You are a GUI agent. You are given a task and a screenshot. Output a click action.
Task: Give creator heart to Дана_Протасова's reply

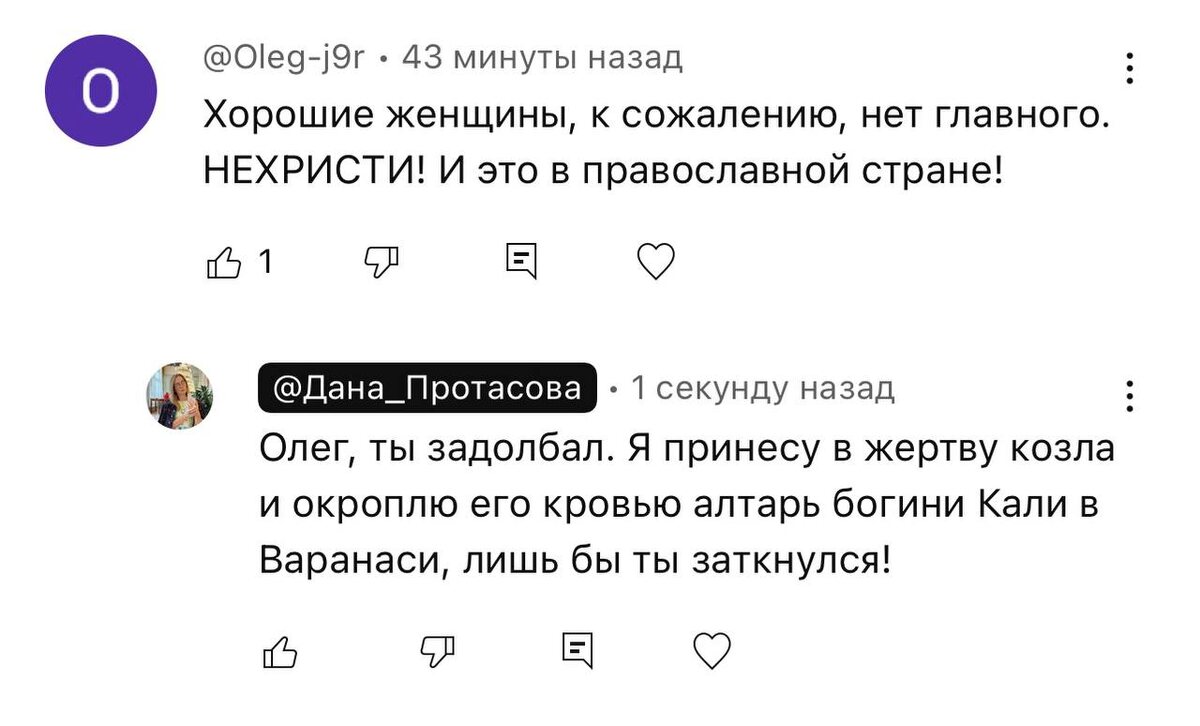tap(712, 652)
